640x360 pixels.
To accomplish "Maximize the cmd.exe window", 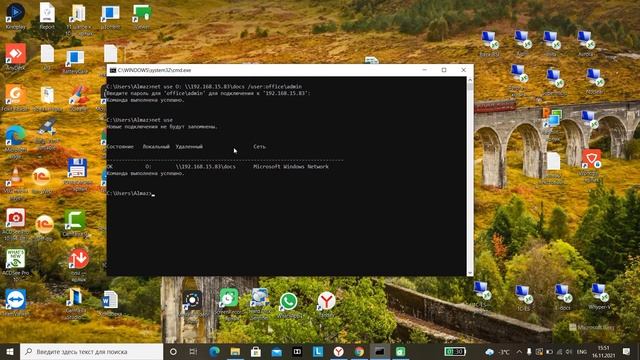I will pyautogui.click(x=444, y=70).
